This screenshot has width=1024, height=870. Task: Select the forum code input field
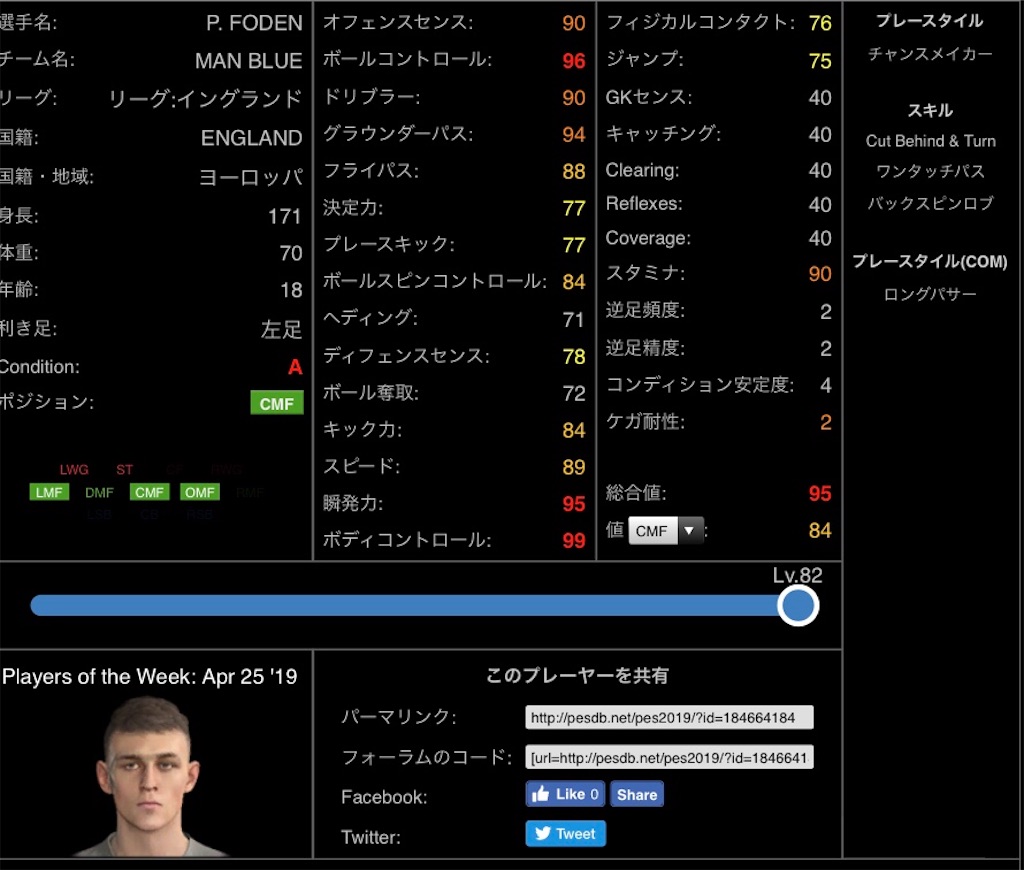(669, 757)
